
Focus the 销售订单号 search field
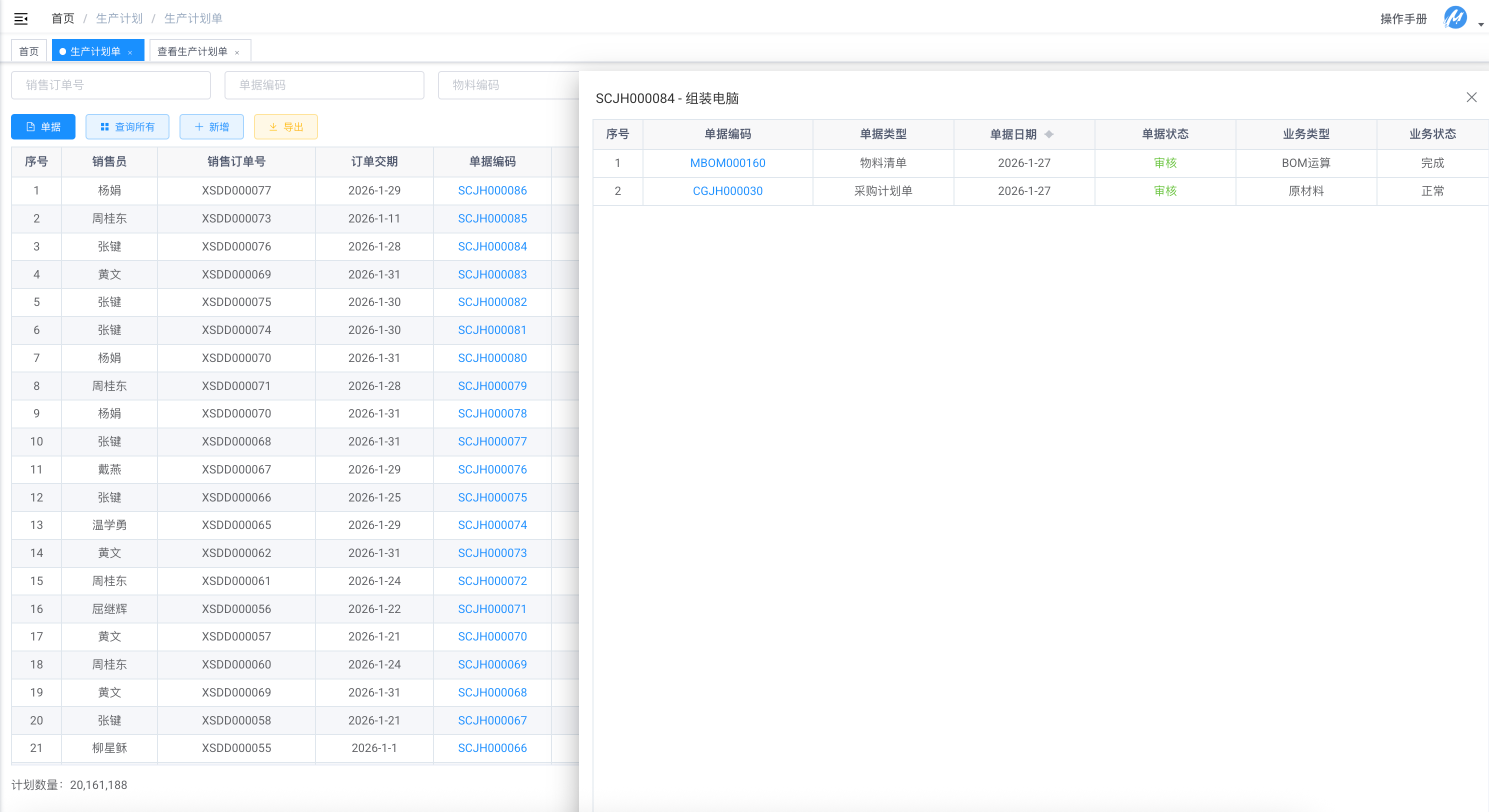tap(111, 85)
